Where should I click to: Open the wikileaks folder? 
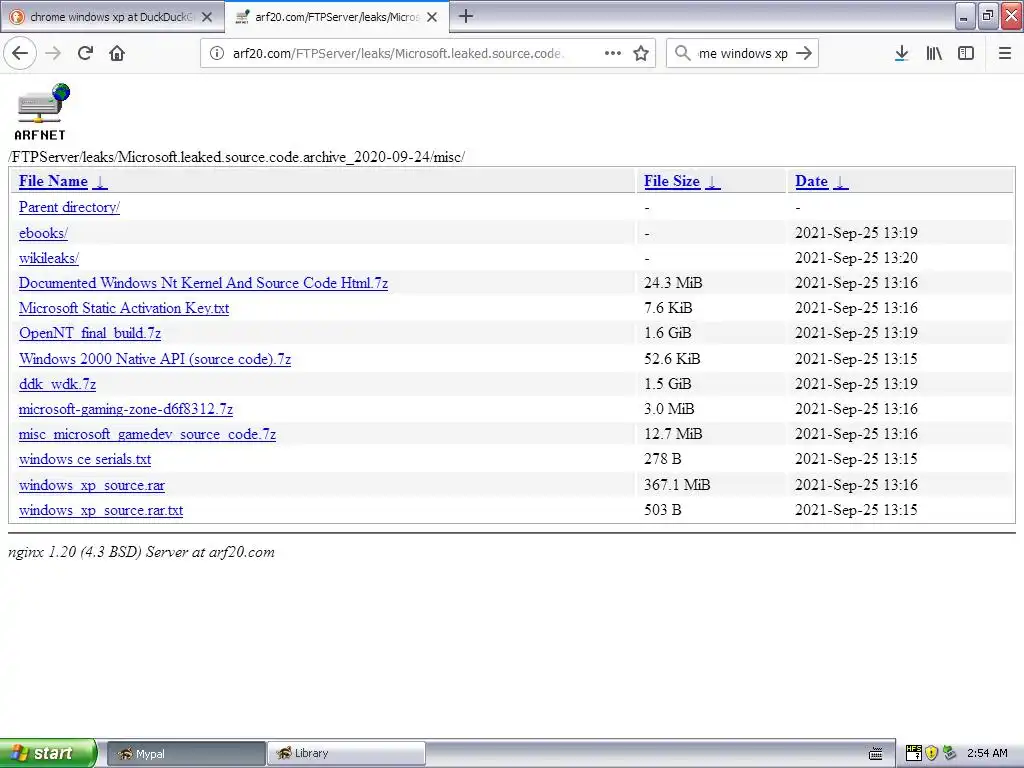[49, 258]
